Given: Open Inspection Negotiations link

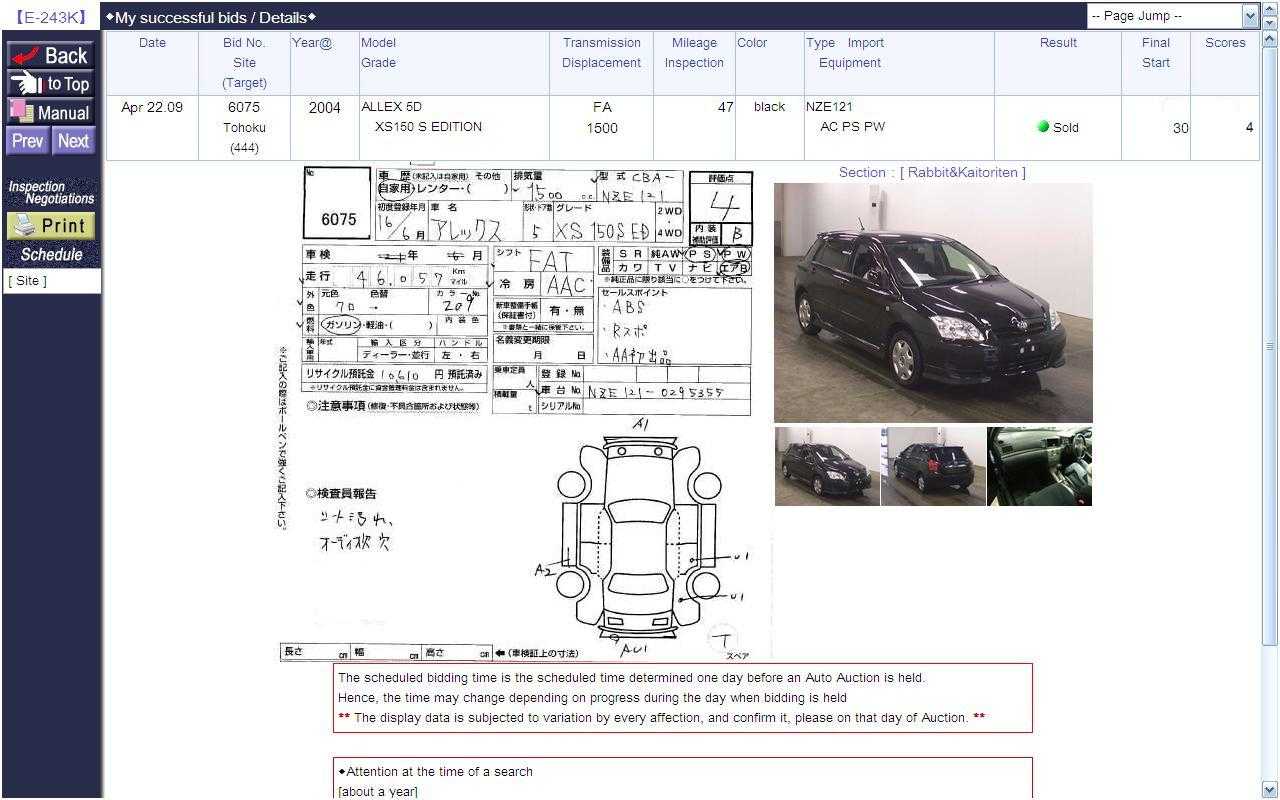Looking at the screenshot, I should (51, 193).
